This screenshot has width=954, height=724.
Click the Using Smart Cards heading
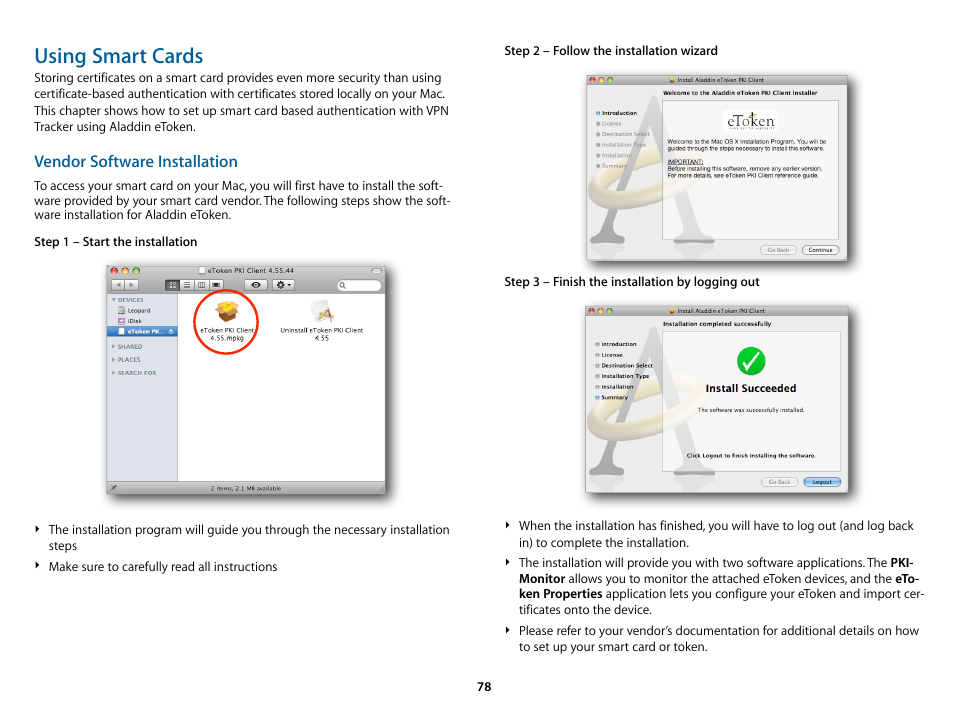point(119,56)
